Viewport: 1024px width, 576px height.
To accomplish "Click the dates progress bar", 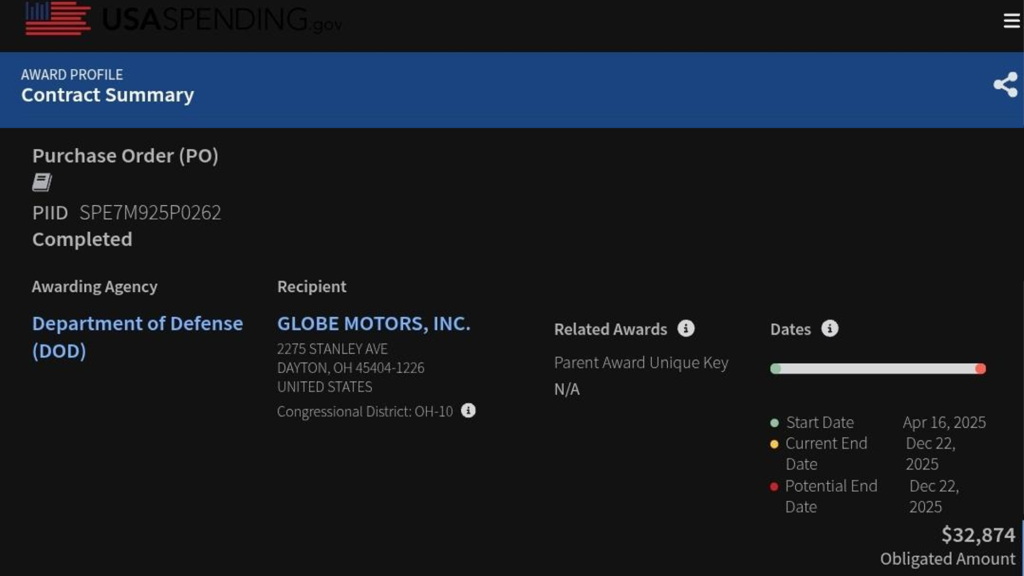I will [x=878, y=369].
